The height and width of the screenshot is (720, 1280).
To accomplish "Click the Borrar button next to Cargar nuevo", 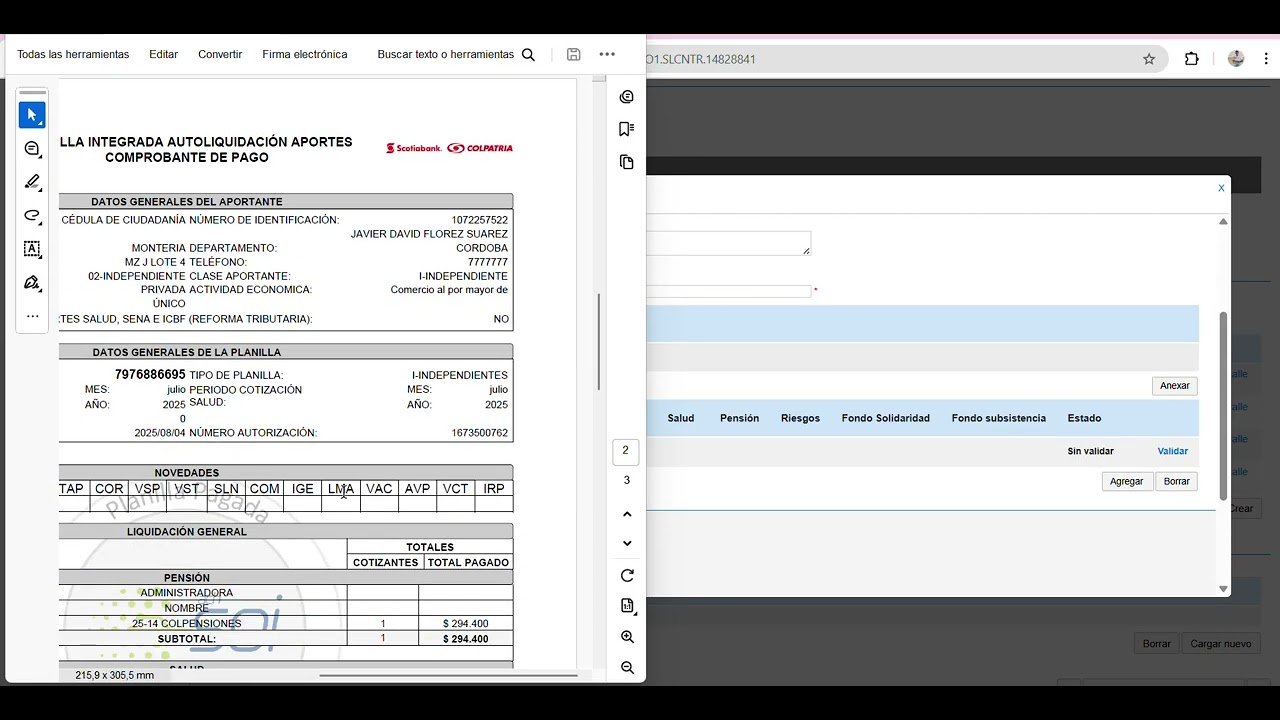I will click(1157, 644).
